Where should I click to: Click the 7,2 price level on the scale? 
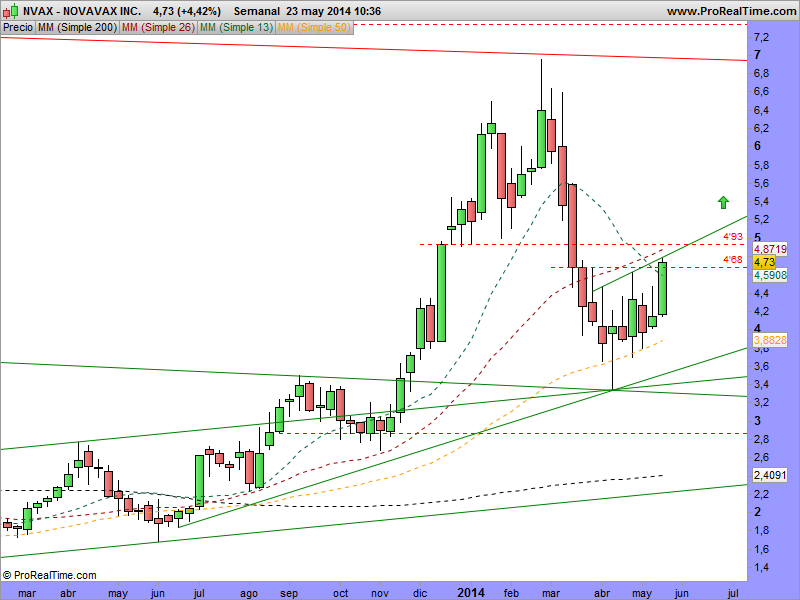point(762,37)
